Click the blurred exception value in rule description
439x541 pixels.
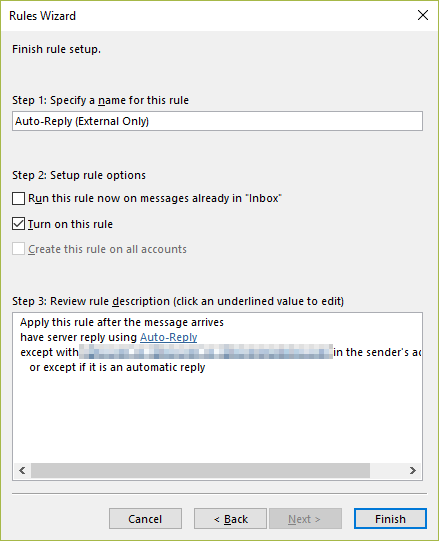(206, 352)
